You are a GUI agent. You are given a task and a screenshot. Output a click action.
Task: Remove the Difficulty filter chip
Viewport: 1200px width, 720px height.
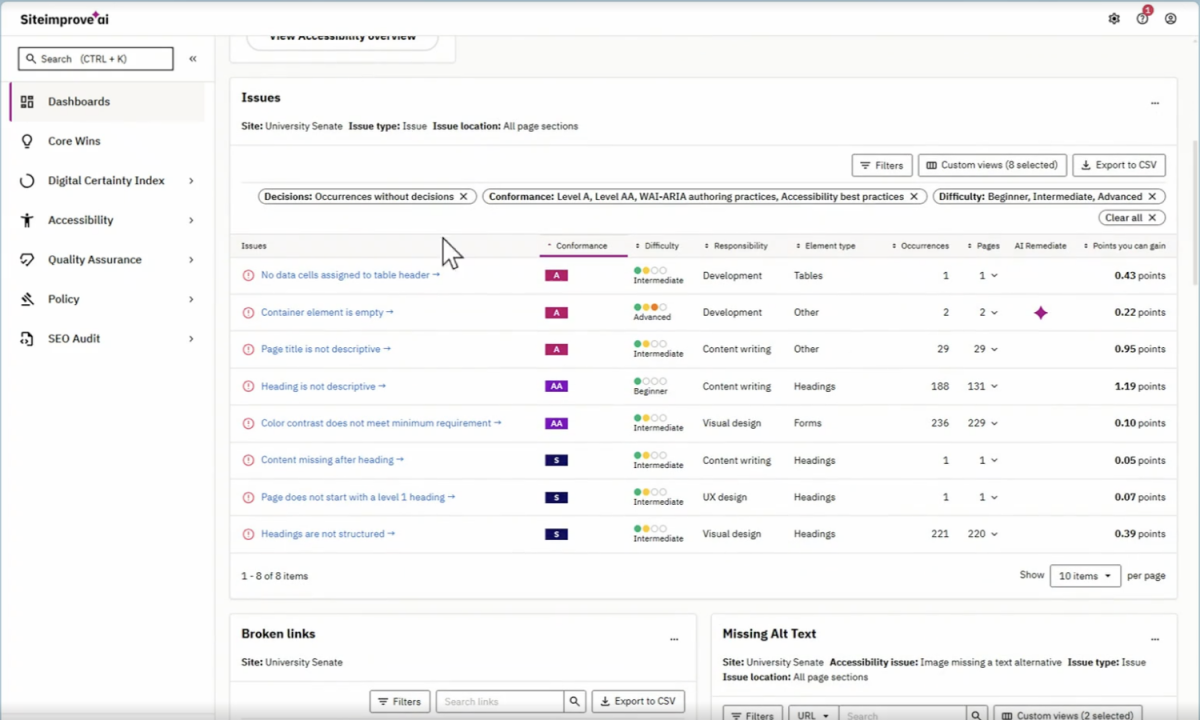(1152, 197)
